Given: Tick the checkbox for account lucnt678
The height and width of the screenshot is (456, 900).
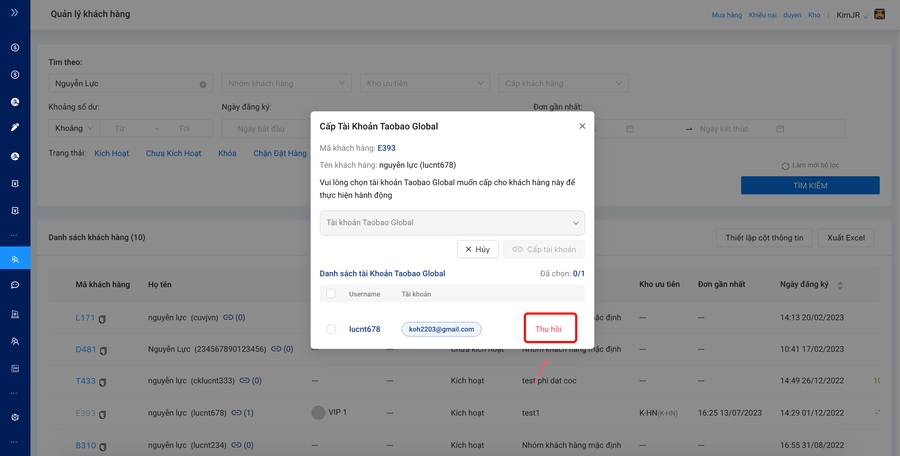Looking at the screenshot, I should pyautogui.click(x=331, y=329).
